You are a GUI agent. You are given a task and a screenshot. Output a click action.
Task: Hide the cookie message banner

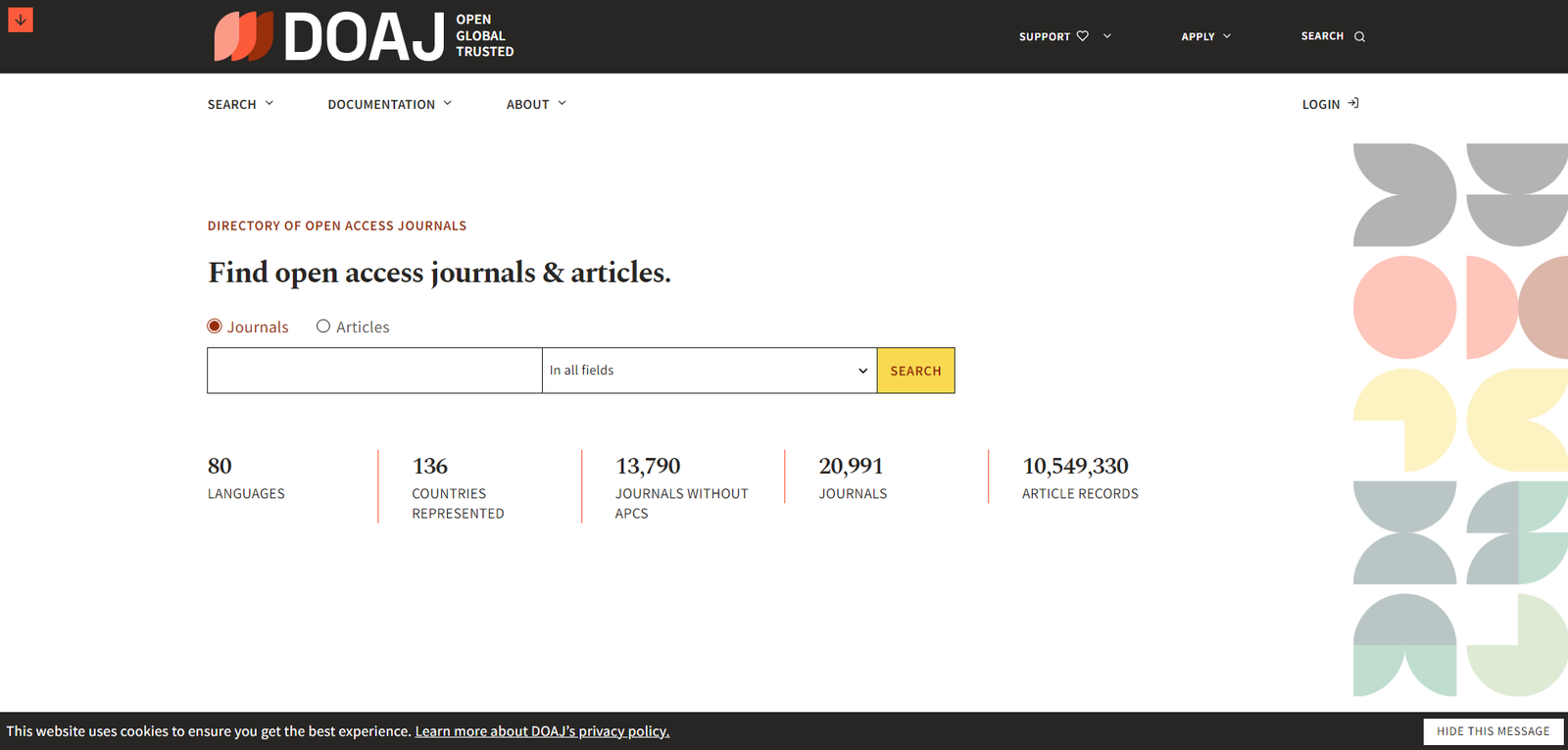[x=1493, y=731]
